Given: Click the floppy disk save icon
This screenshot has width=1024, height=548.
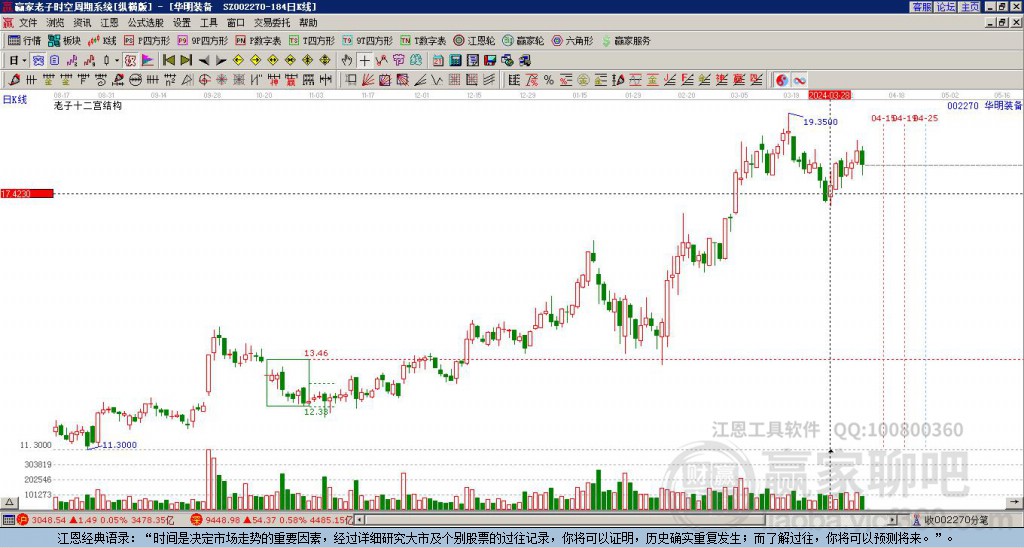Looking at the screenshot, I should [x=490, y=61].
